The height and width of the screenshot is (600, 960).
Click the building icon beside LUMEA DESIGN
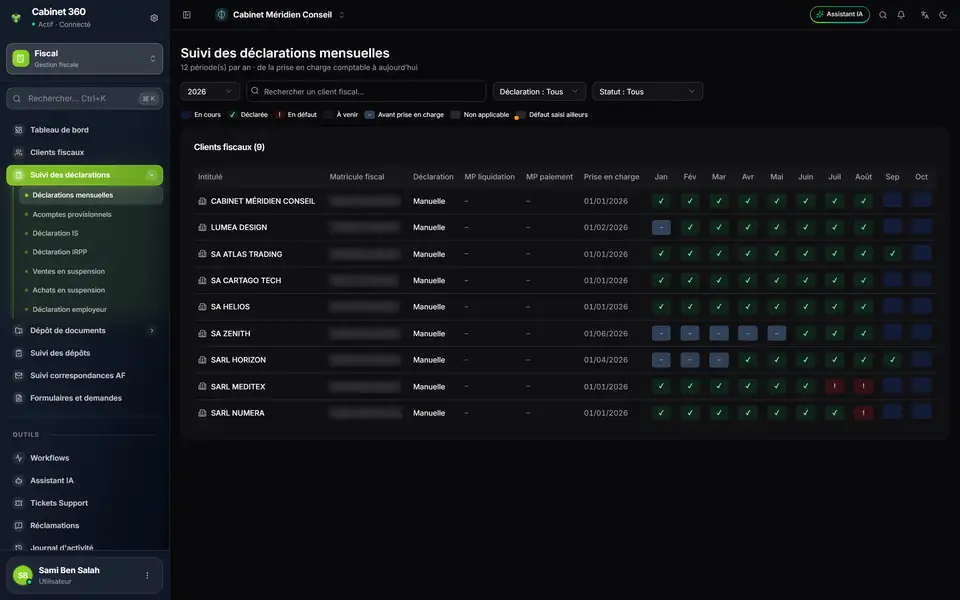pos(202,227)
